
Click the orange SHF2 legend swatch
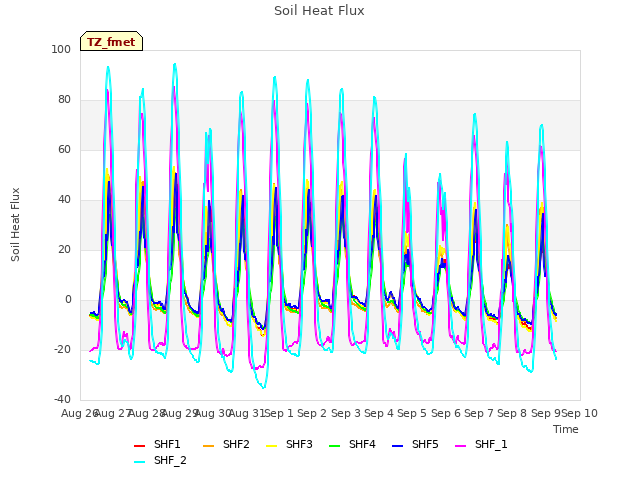pos(209,445)
